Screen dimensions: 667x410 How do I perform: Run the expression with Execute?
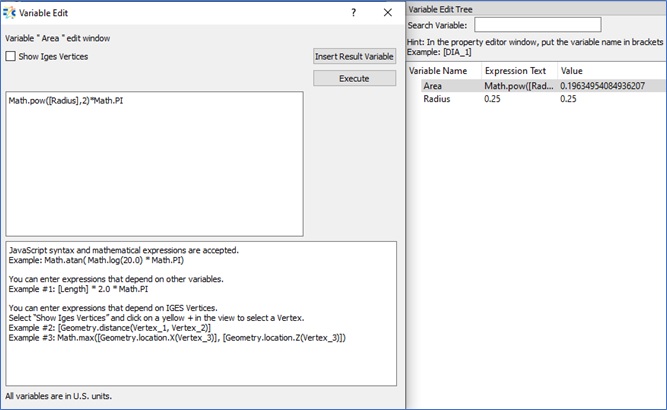(x=354, y=78)
